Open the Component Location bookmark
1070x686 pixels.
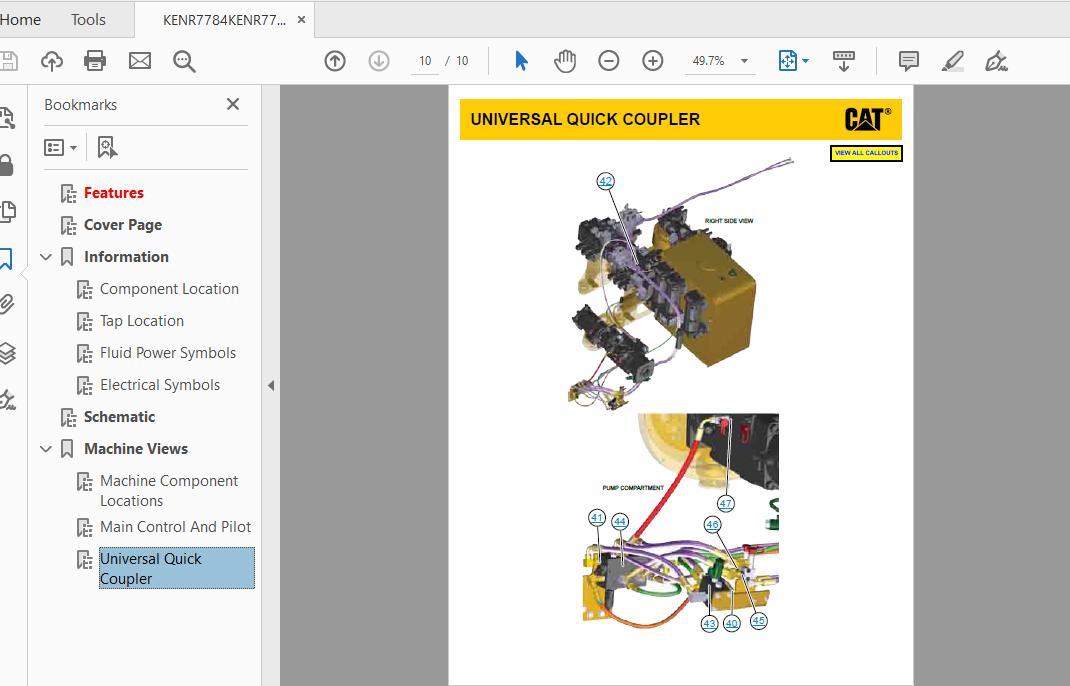click(x=169, y=289)
